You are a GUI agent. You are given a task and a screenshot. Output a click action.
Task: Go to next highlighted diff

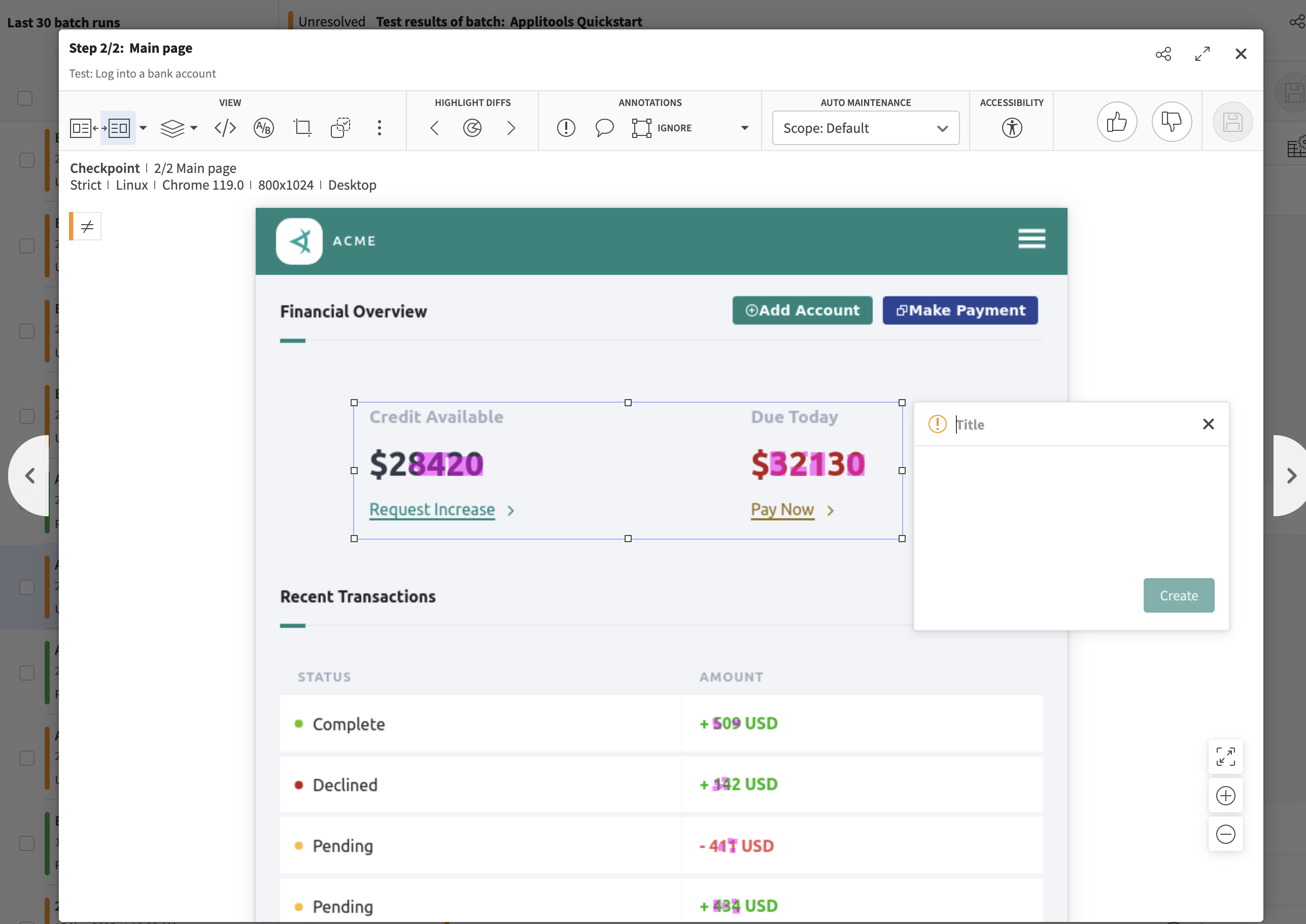tap(510, 128)
